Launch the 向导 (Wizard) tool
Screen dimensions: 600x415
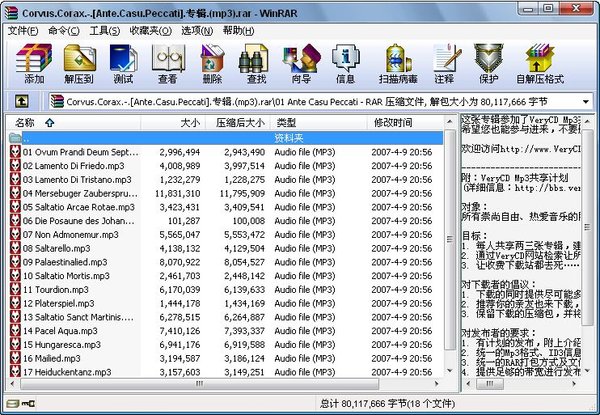click(302, 63)
